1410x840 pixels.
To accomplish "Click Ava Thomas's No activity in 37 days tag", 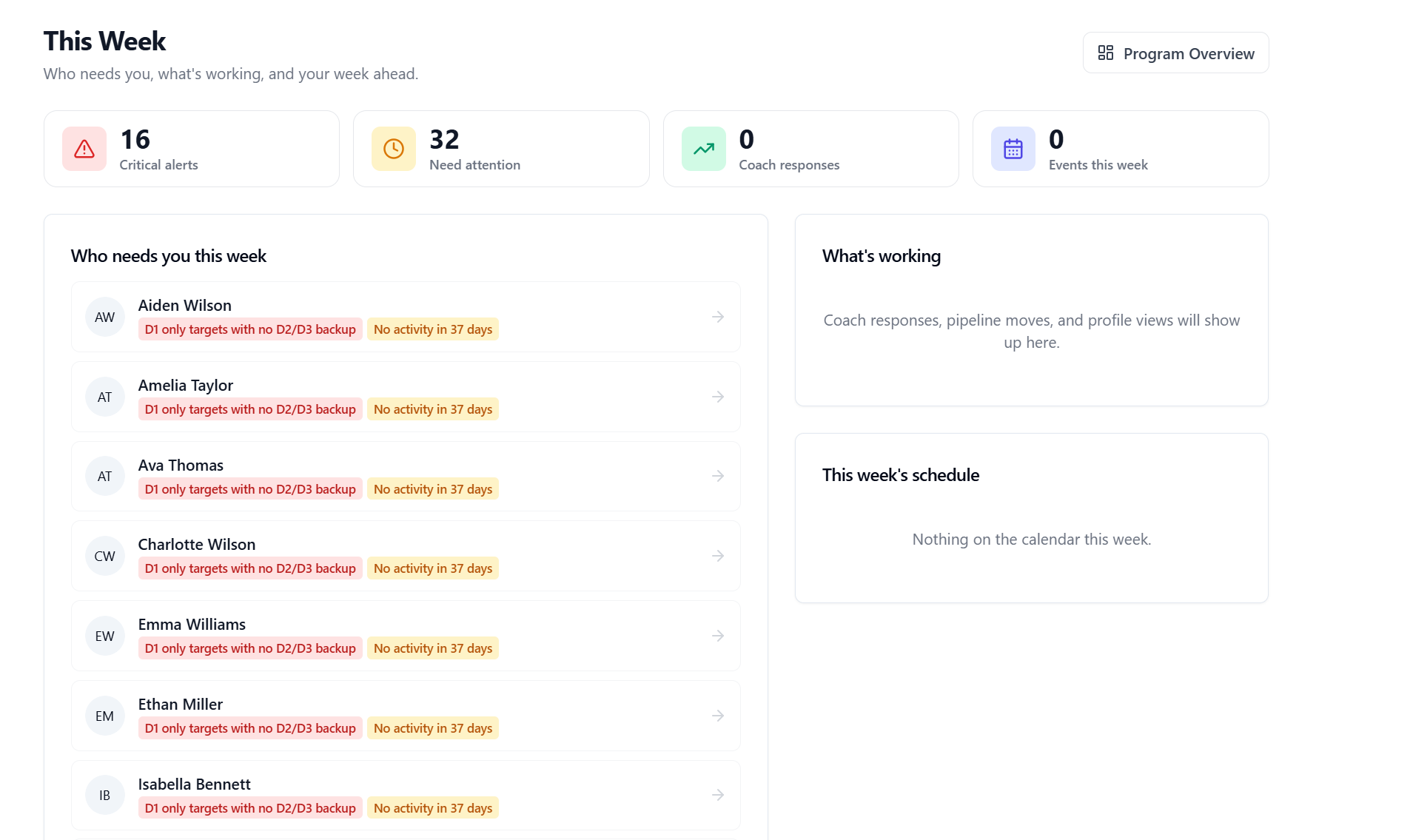I will (433, 489).
